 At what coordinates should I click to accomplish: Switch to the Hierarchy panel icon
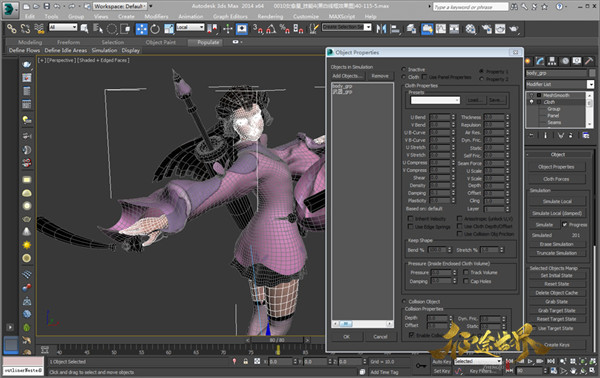click(x=552, y=61)
